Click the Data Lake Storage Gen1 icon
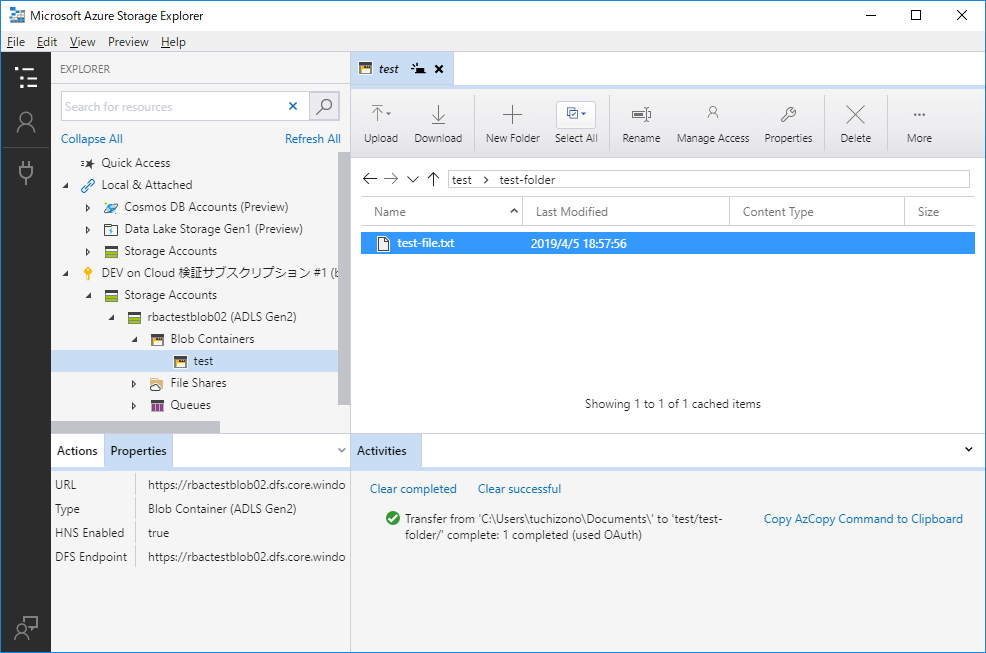The image size is (986, 653). coord(111,230)
